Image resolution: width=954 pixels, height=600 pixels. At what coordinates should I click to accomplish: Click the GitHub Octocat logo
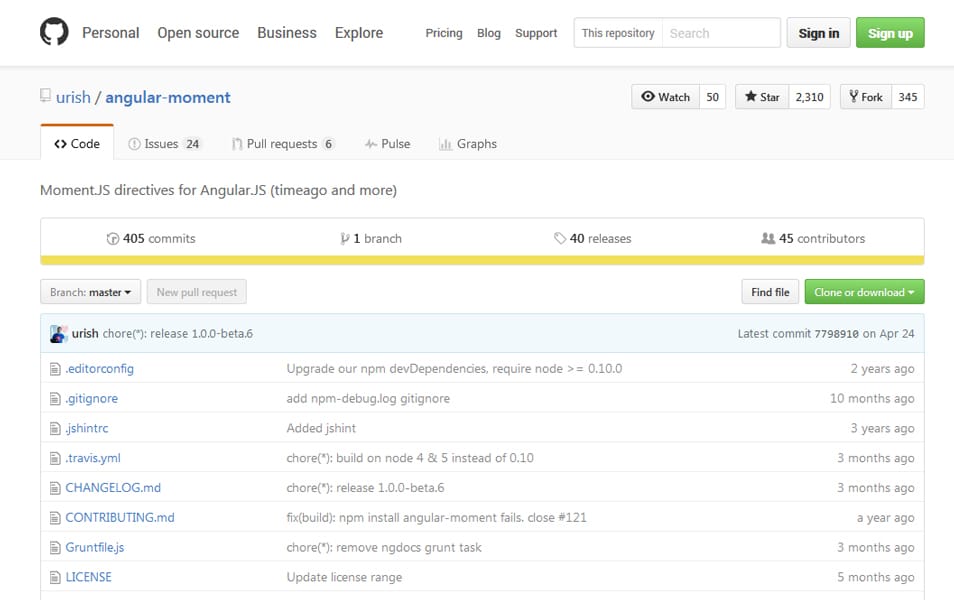[x=54, y=32]
